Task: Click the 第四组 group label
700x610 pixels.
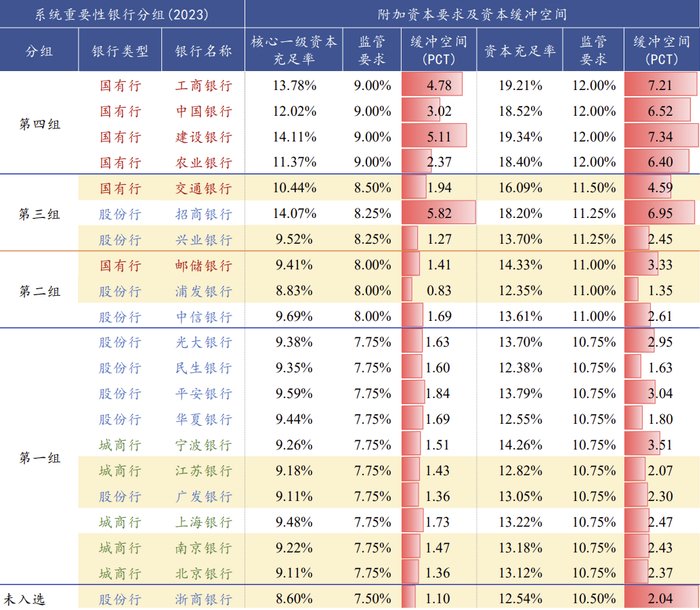Action: coord(39,124)
